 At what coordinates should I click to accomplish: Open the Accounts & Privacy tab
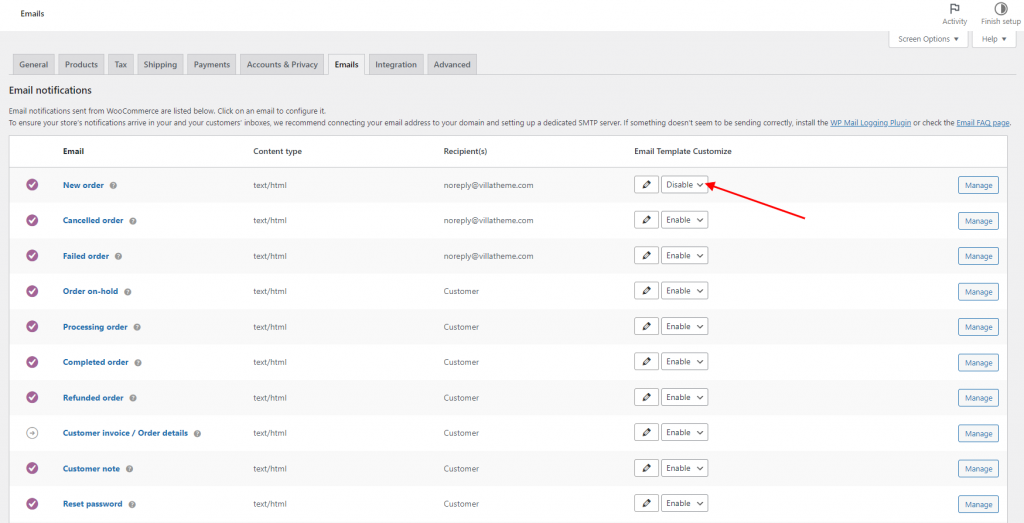coord(282,64)
